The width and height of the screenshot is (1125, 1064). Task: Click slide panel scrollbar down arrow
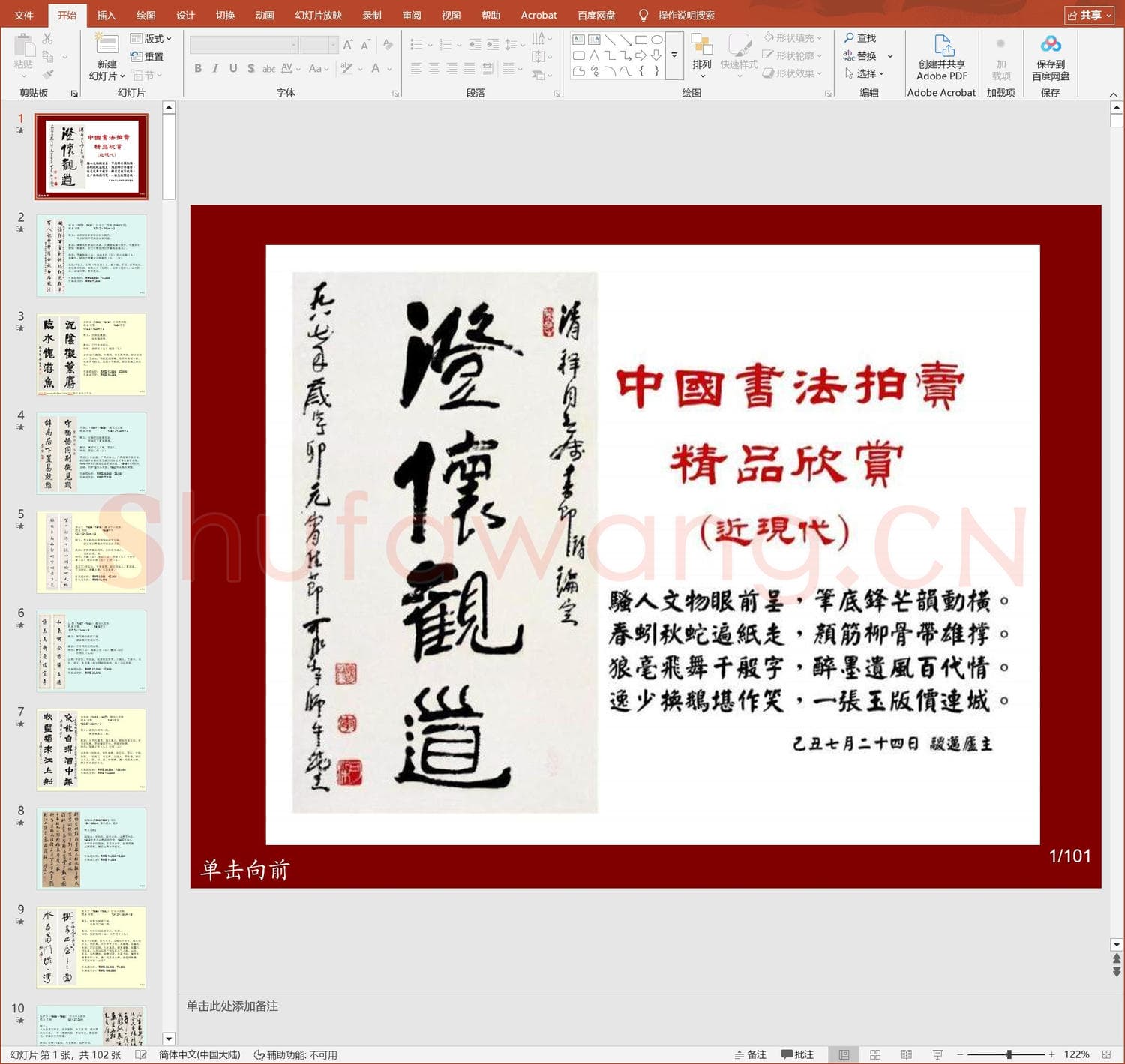pyautogui.click(x=169, y=1039)
